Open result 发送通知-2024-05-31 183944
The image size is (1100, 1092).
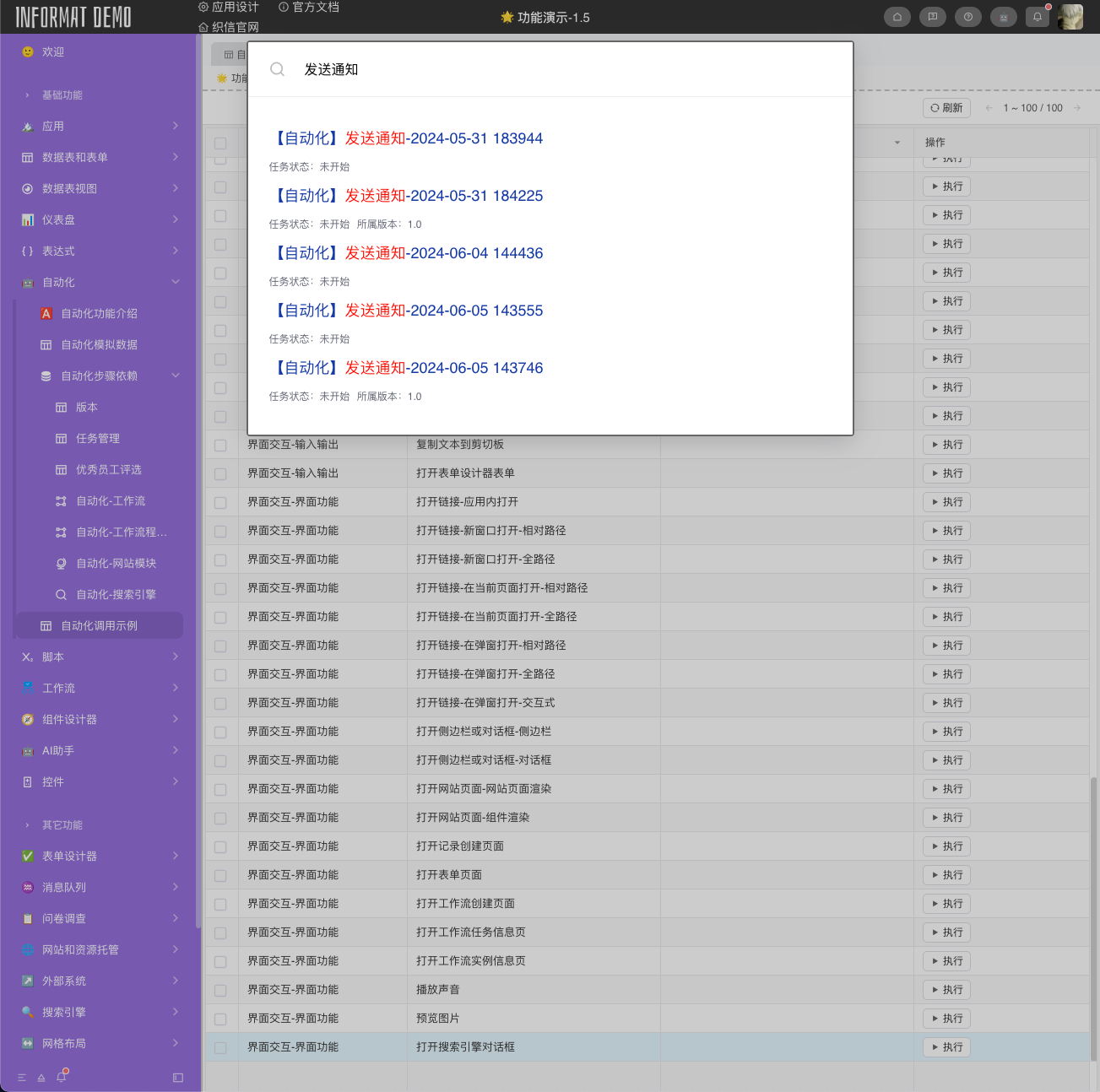click(406, 138)
